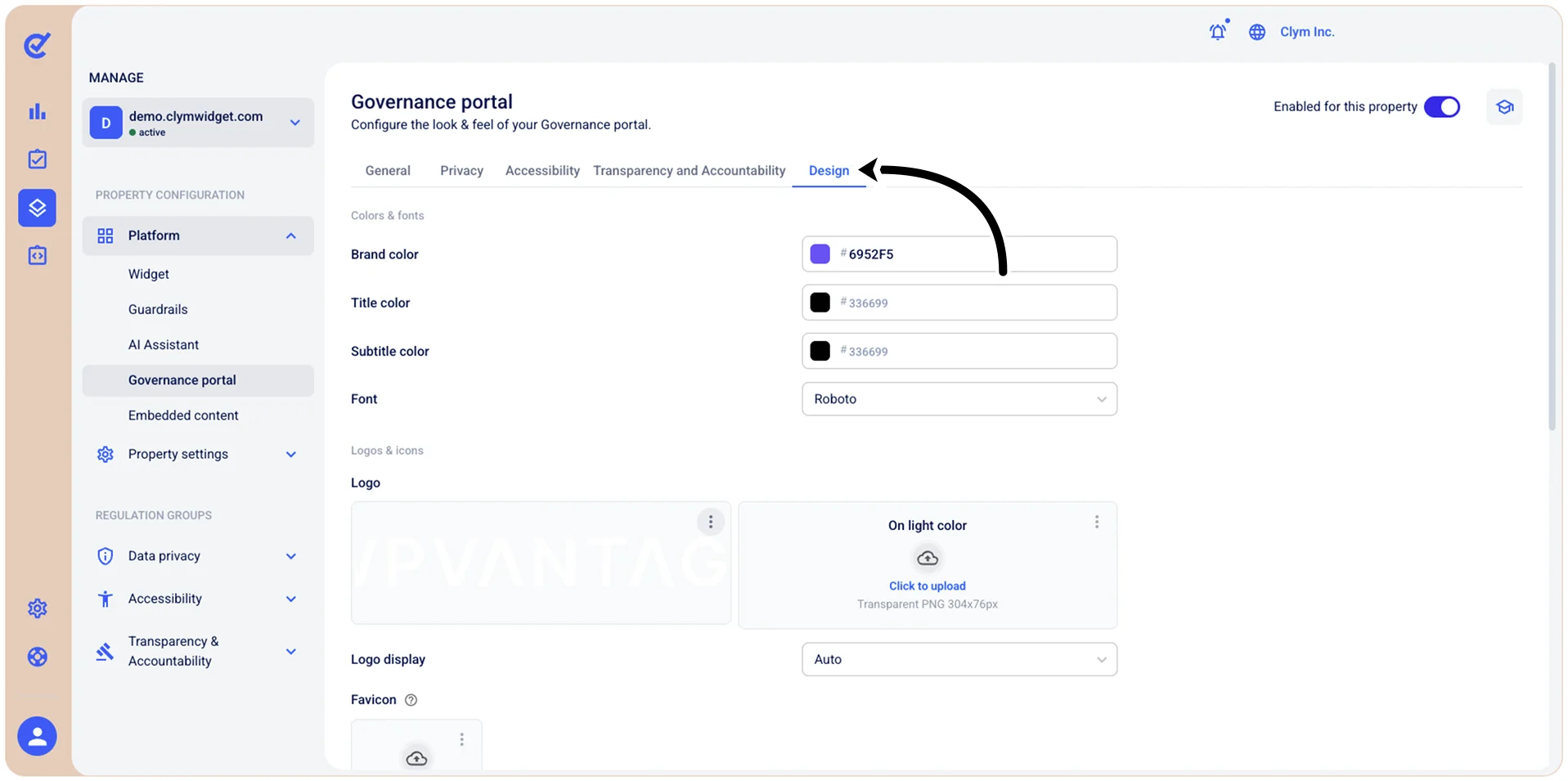Expand Property settings
Image resolution: width=1568 pixels, height=781 pixels.
point(198,454)
